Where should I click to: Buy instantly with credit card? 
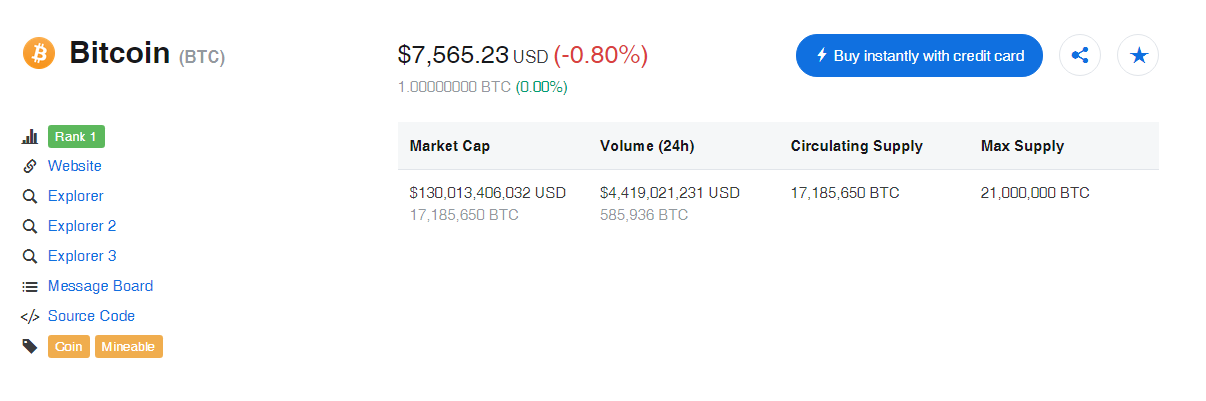[x=919, y=55]
